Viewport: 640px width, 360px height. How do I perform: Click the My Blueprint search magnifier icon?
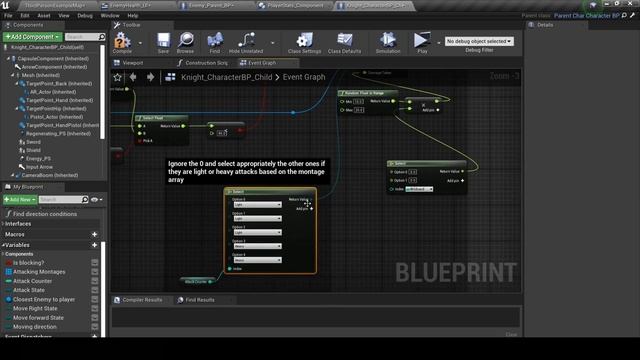84,200
